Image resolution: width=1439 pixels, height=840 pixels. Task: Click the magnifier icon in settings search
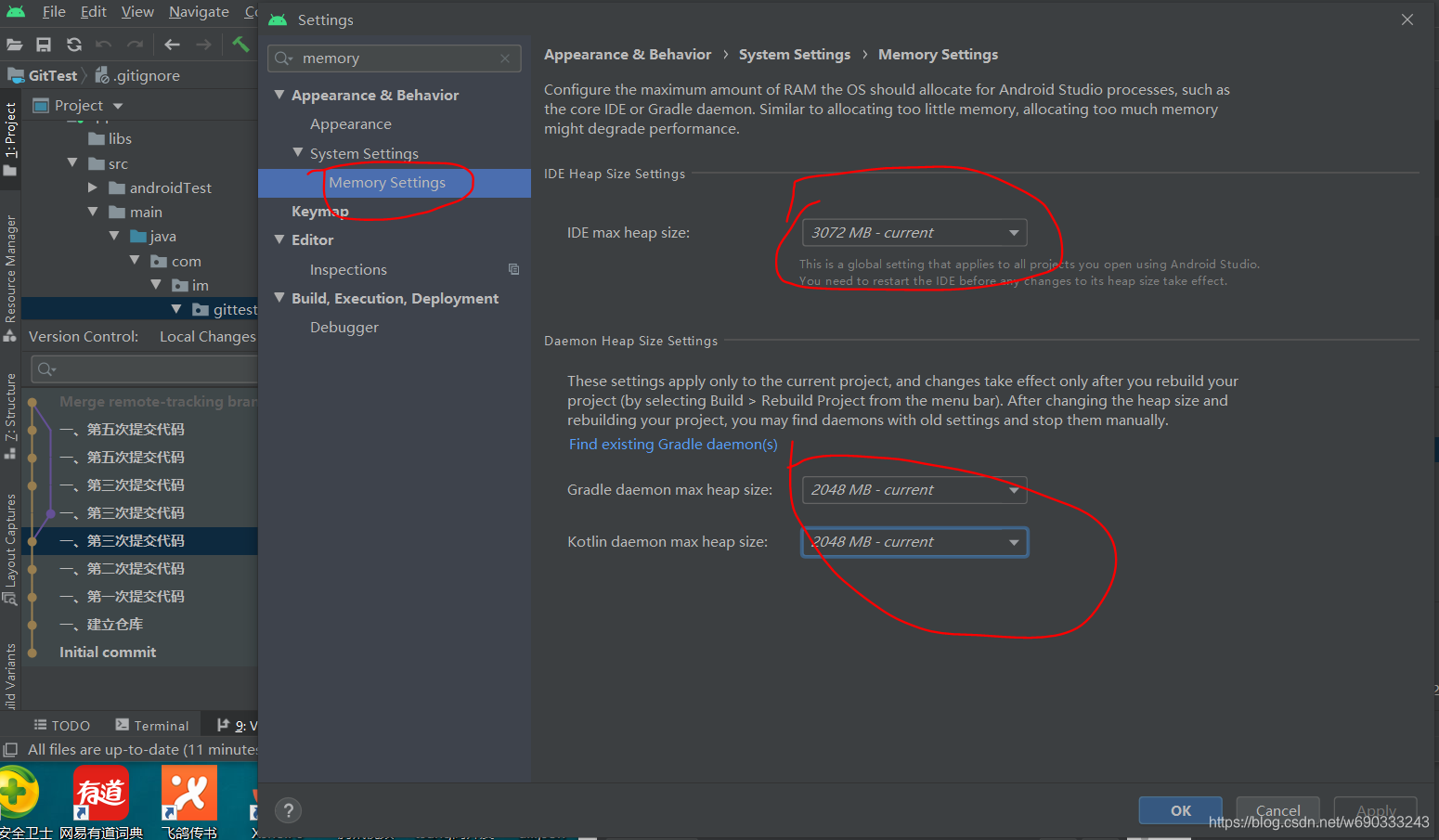tap(283, 58)
